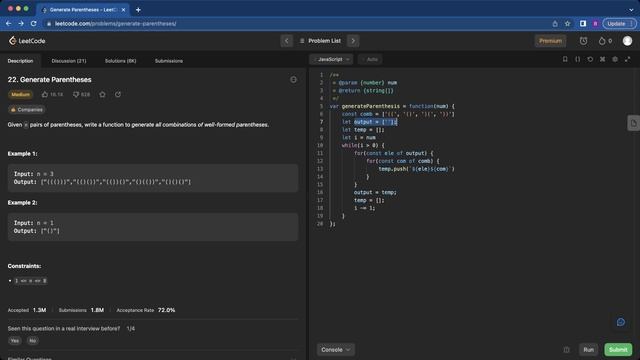Click the layout icon beside problem title
Viewport: 640px width, 360px height.
[293, 80]
